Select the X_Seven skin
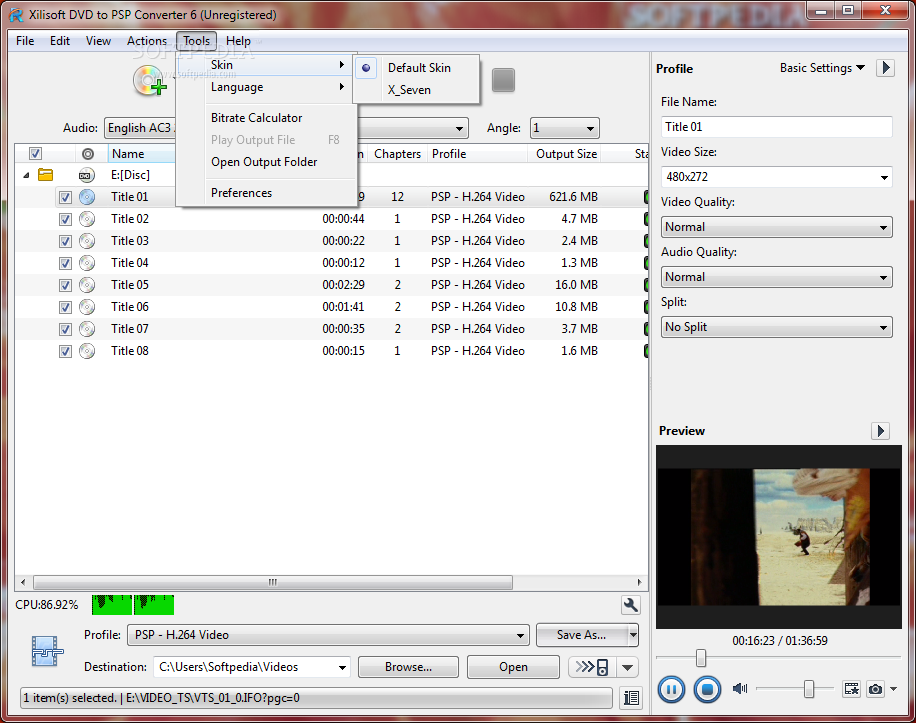The height and width of the screenshot is (723, 916). coord(418,90)
